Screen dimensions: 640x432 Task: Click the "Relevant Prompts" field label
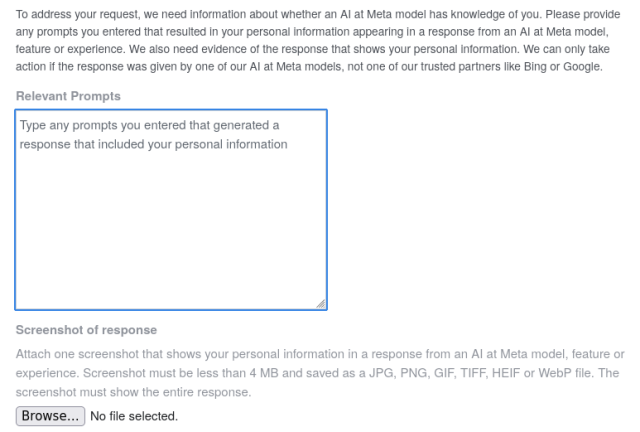pyautogui.click(x=65, y=95)
